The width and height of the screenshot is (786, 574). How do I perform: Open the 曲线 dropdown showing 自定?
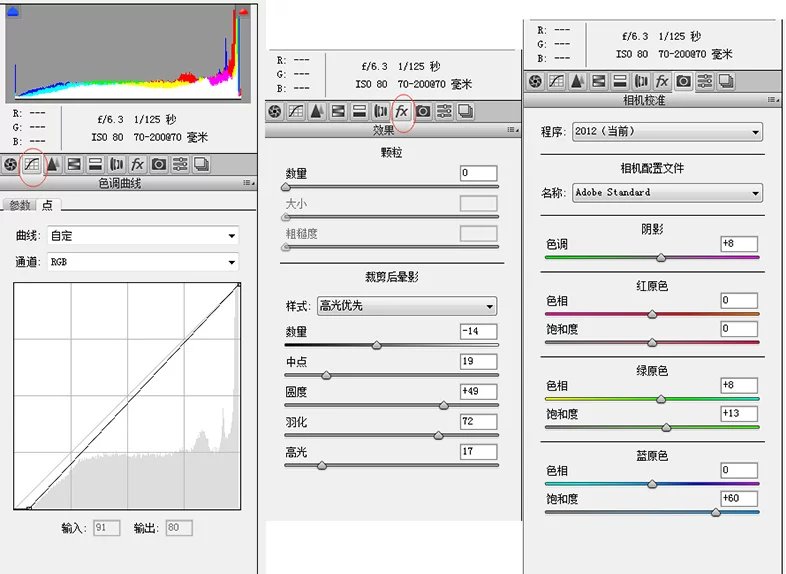click(x=143, y=236)
